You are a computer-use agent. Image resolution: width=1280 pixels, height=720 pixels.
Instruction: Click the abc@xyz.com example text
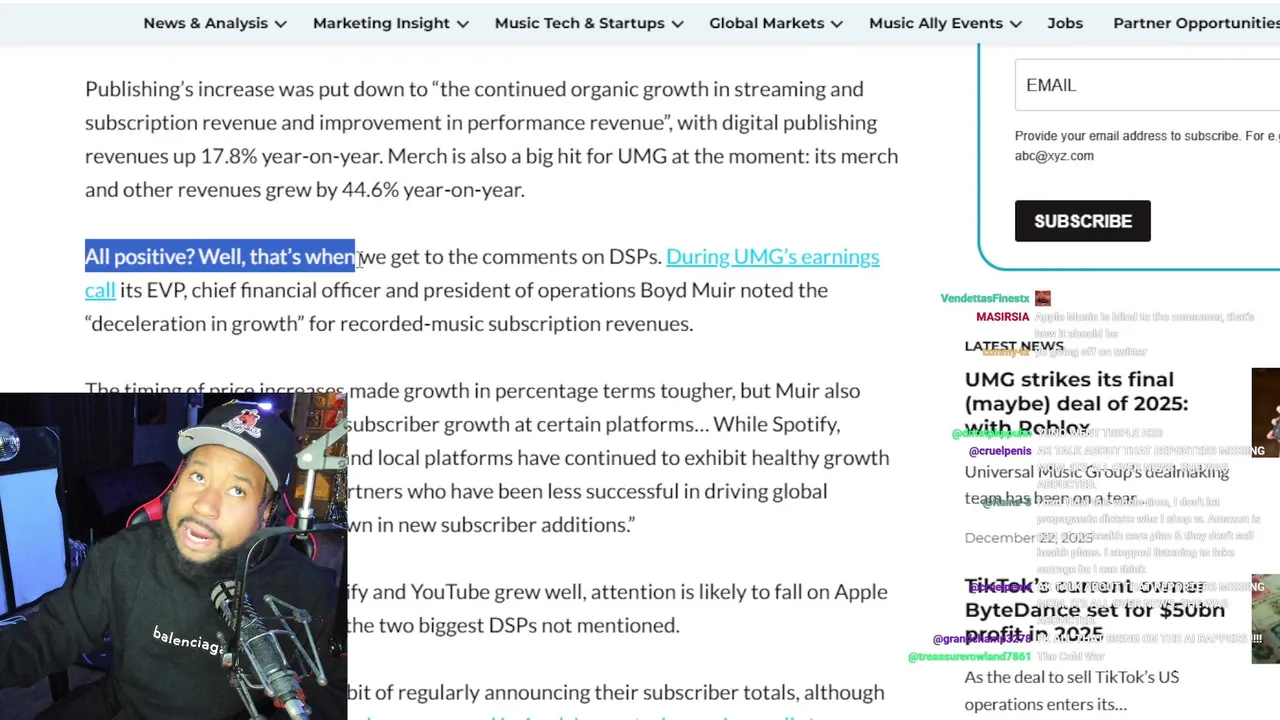pyautogui.click(x=1054, y=156)
